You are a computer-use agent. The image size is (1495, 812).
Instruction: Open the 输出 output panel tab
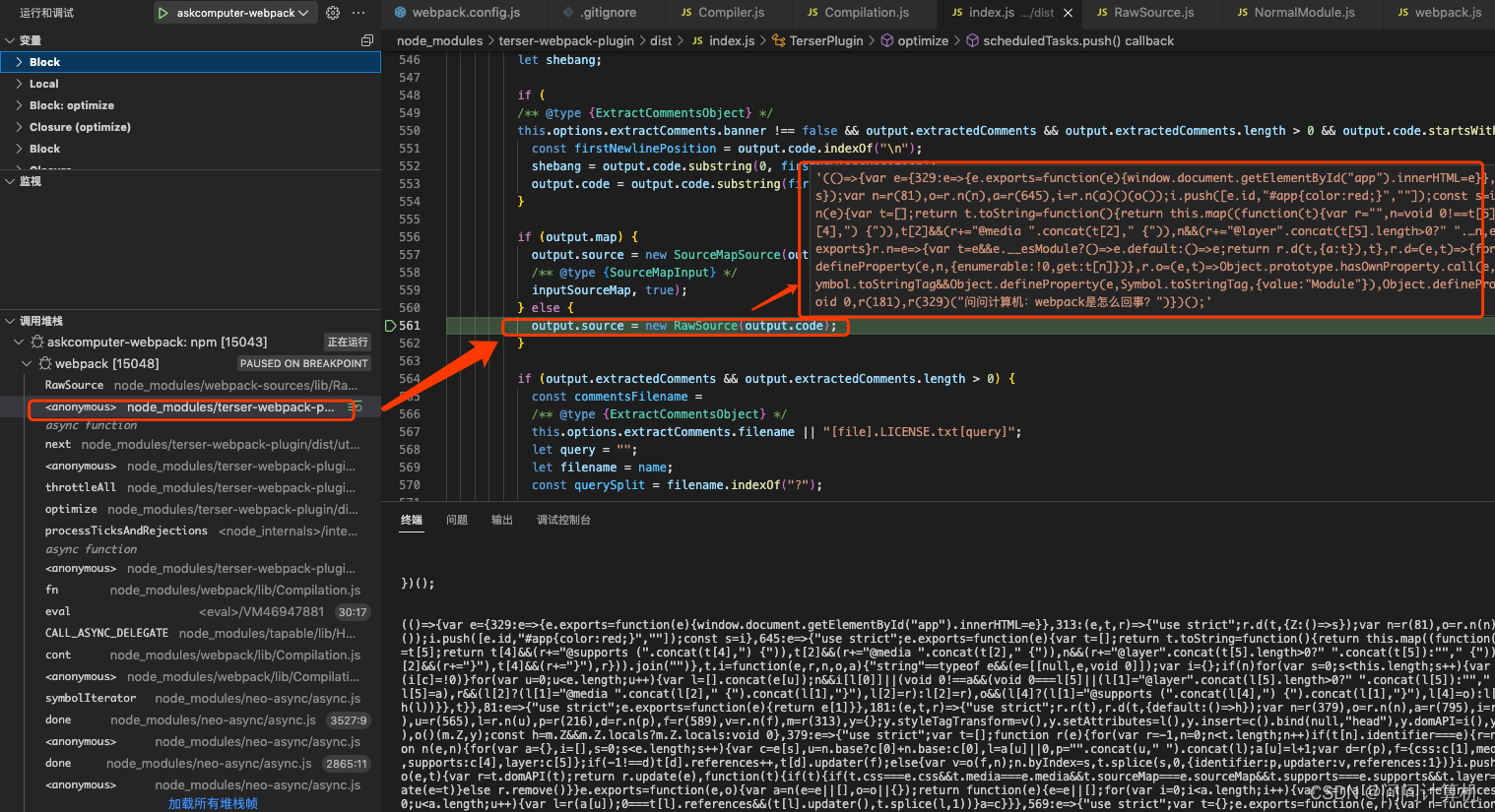point(502,520)
